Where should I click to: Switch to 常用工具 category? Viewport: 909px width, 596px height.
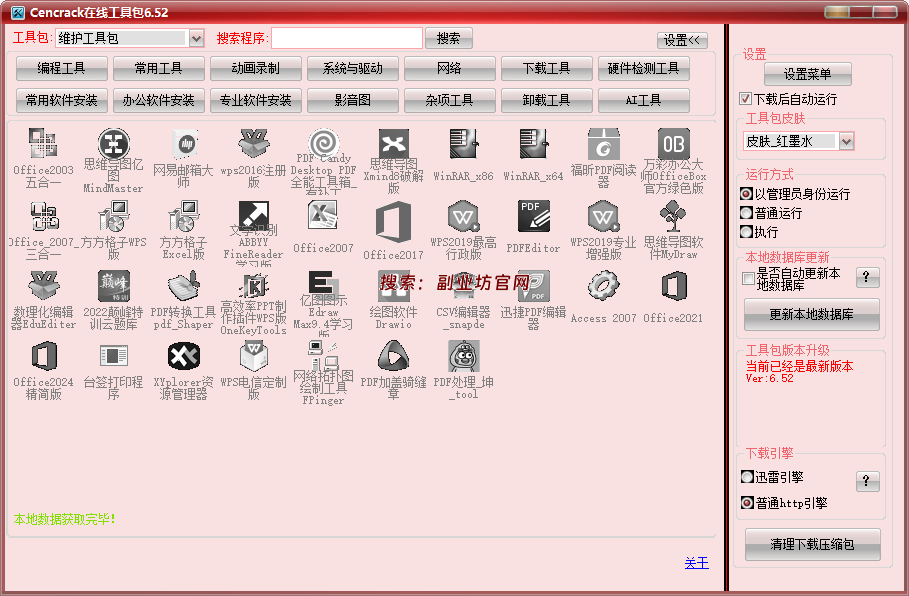(158, 68)
